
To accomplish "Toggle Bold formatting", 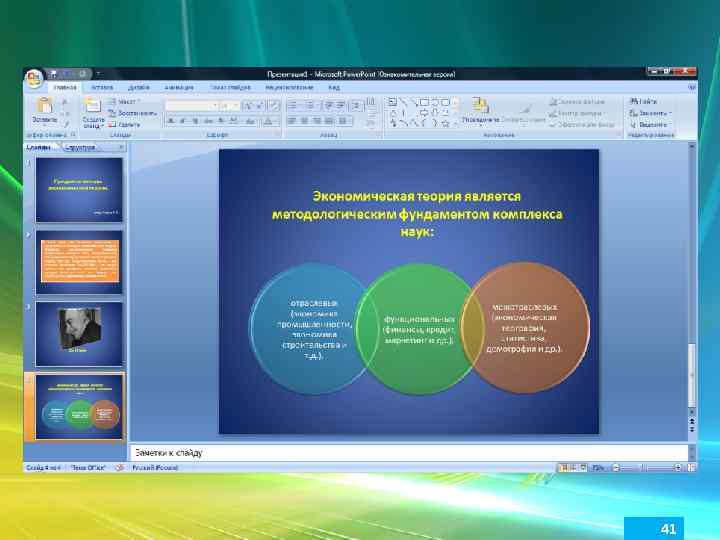I will pos(171,121).
